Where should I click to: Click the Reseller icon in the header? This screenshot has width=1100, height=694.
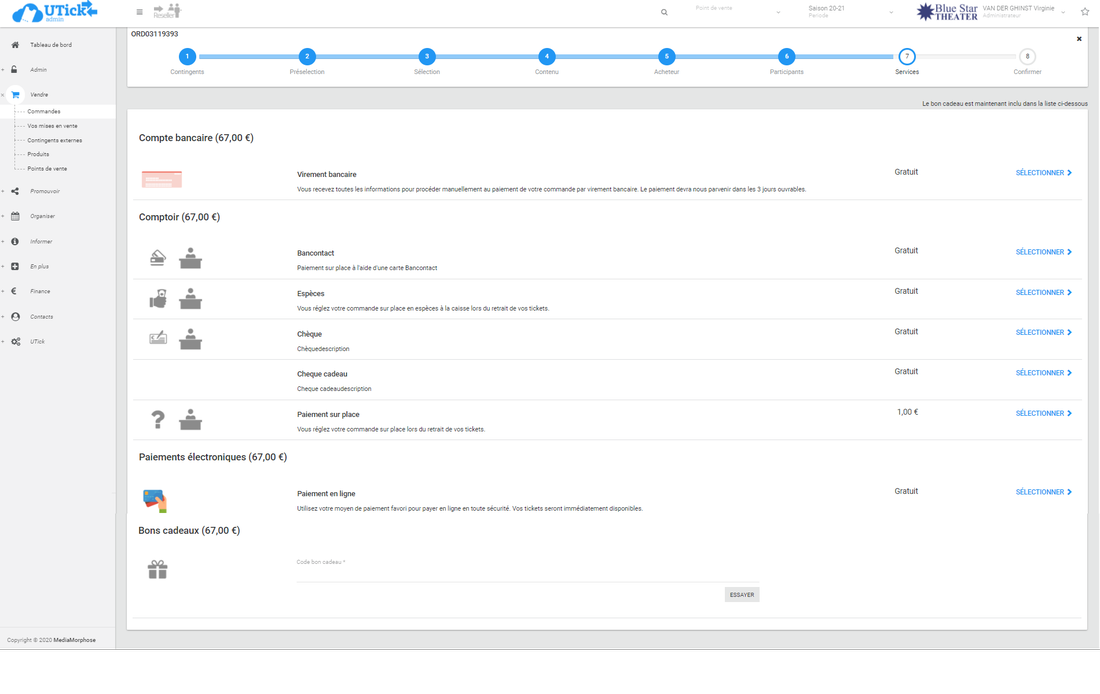point(167,11)
